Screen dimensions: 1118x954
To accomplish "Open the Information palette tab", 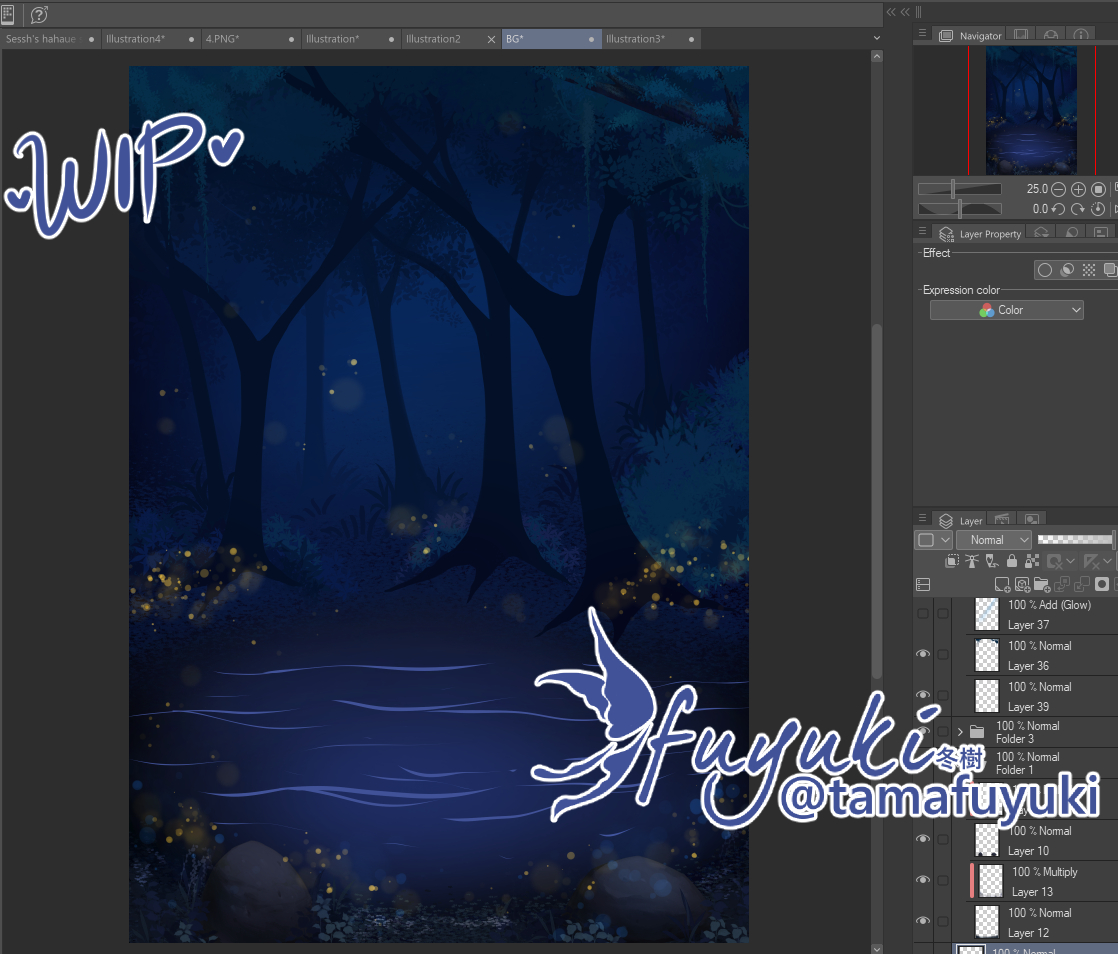I will coord(1081,34).
